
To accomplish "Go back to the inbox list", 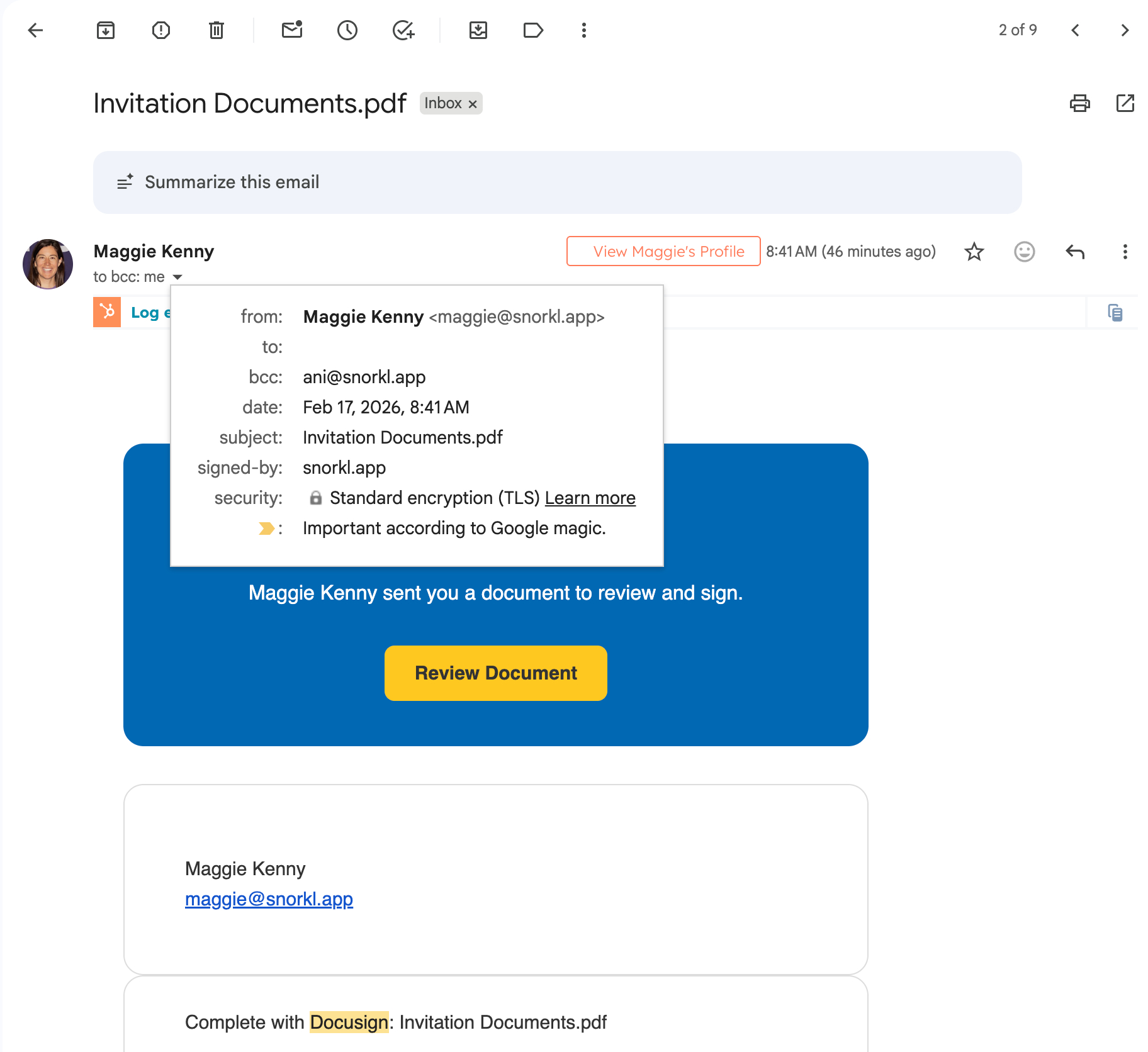I will tap(35, 30).
